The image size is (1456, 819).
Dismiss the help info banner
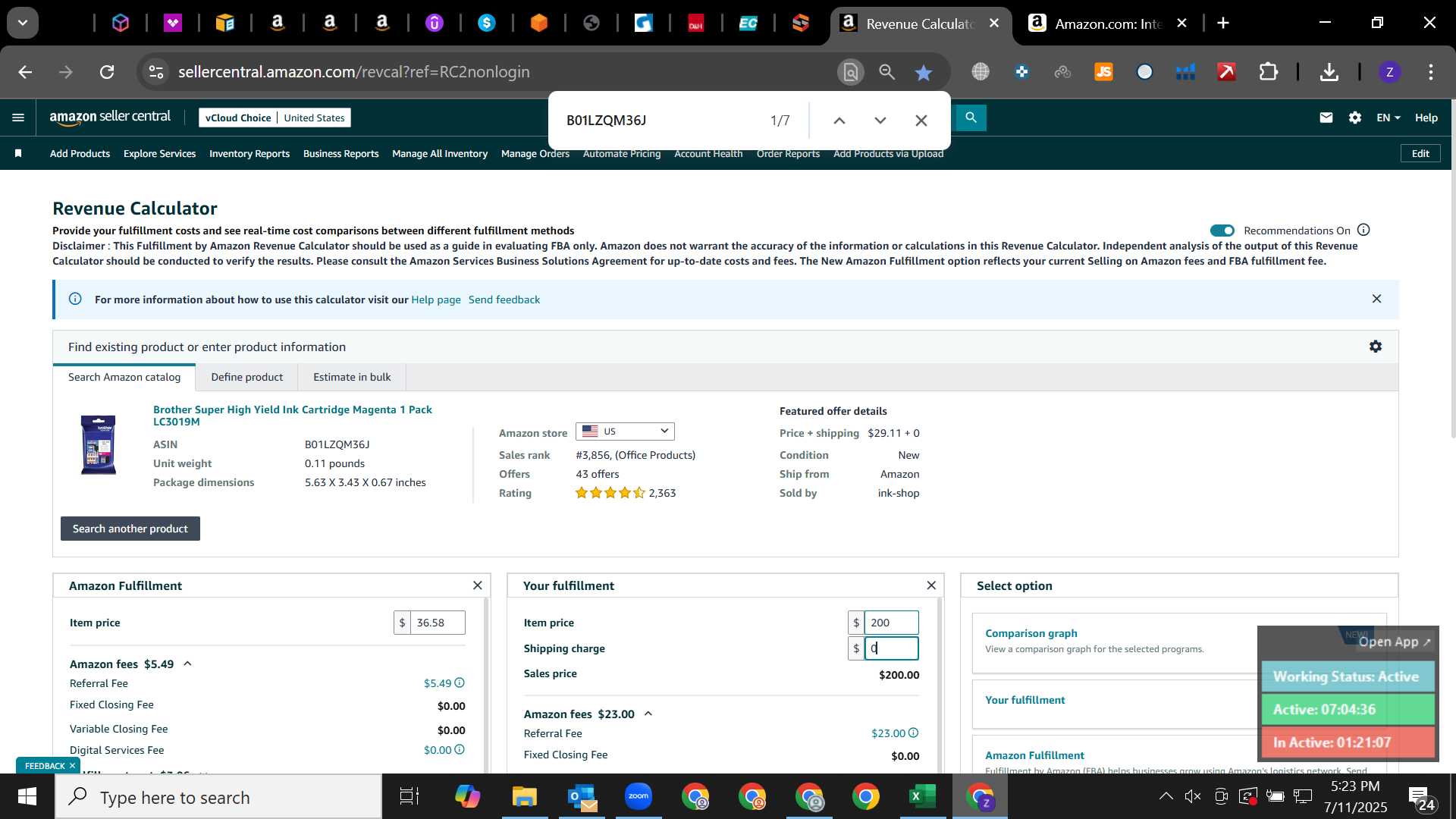[1376, 299]
